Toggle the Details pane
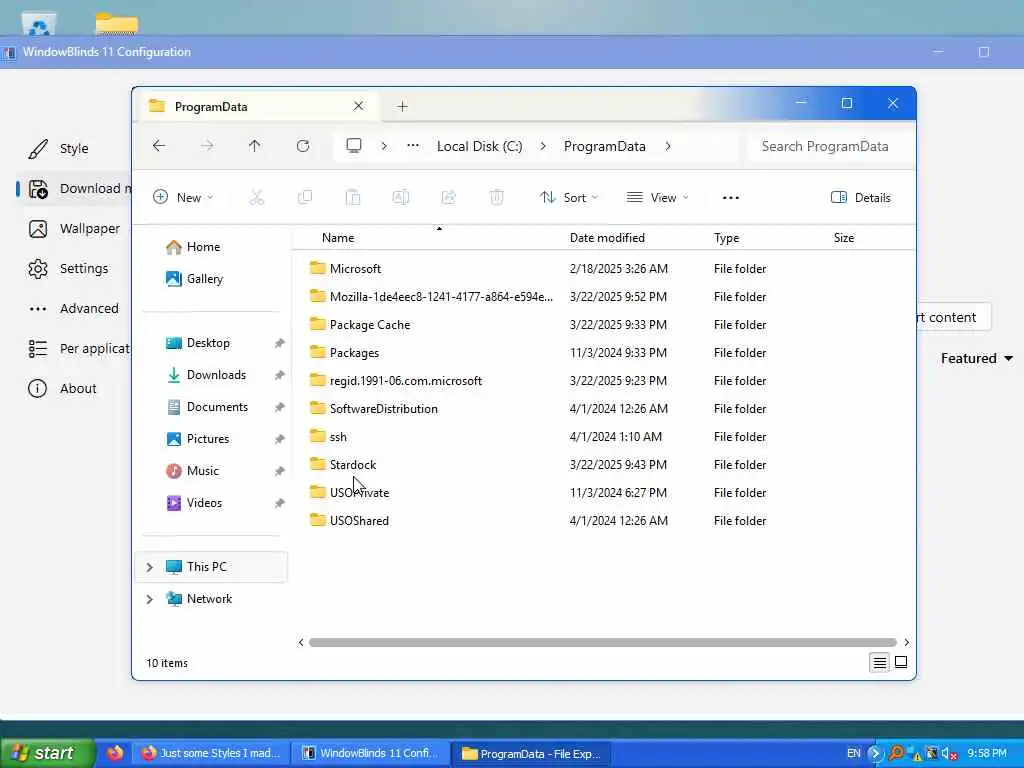Viewport: 1024px width, 768px height. click(861, 197)
